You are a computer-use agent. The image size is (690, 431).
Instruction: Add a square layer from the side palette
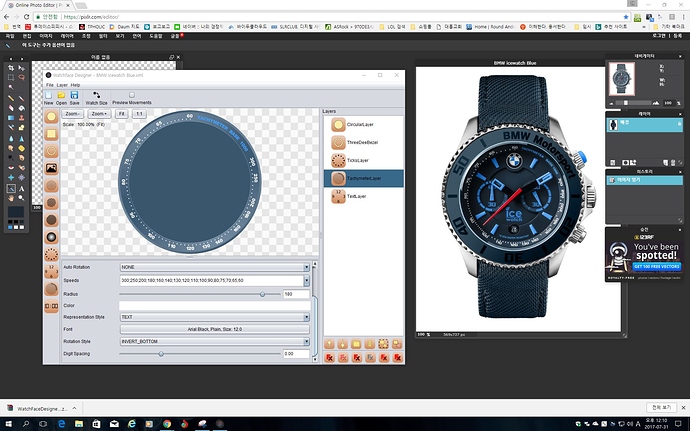click(x=51, y=134)
